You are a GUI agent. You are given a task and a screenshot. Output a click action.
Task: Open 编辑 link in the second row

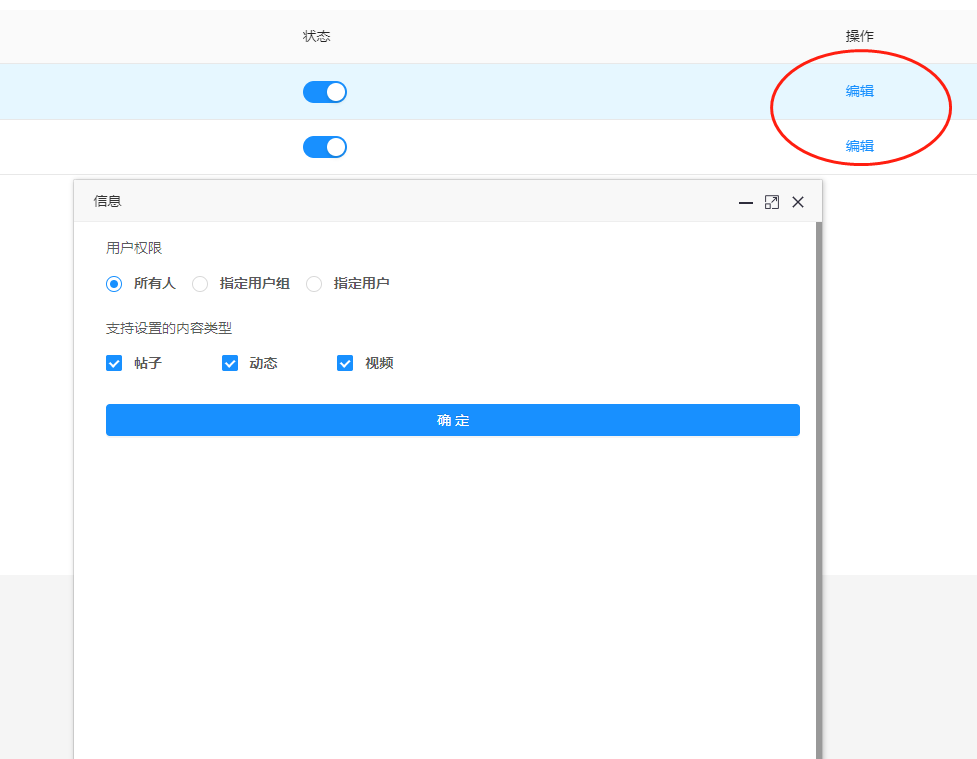tap(860, 146)
